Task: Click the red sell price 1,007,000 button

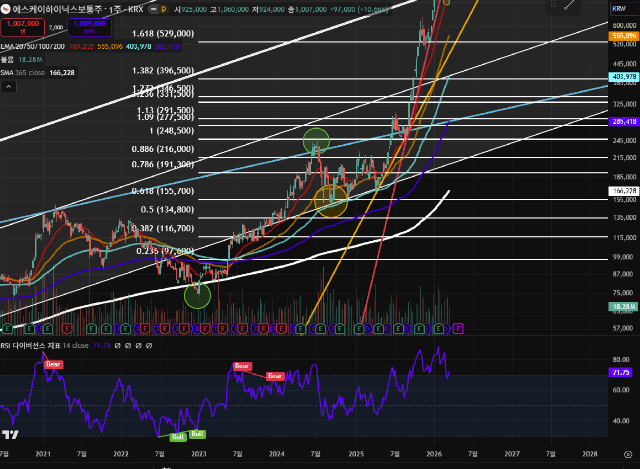Action: 22,27
